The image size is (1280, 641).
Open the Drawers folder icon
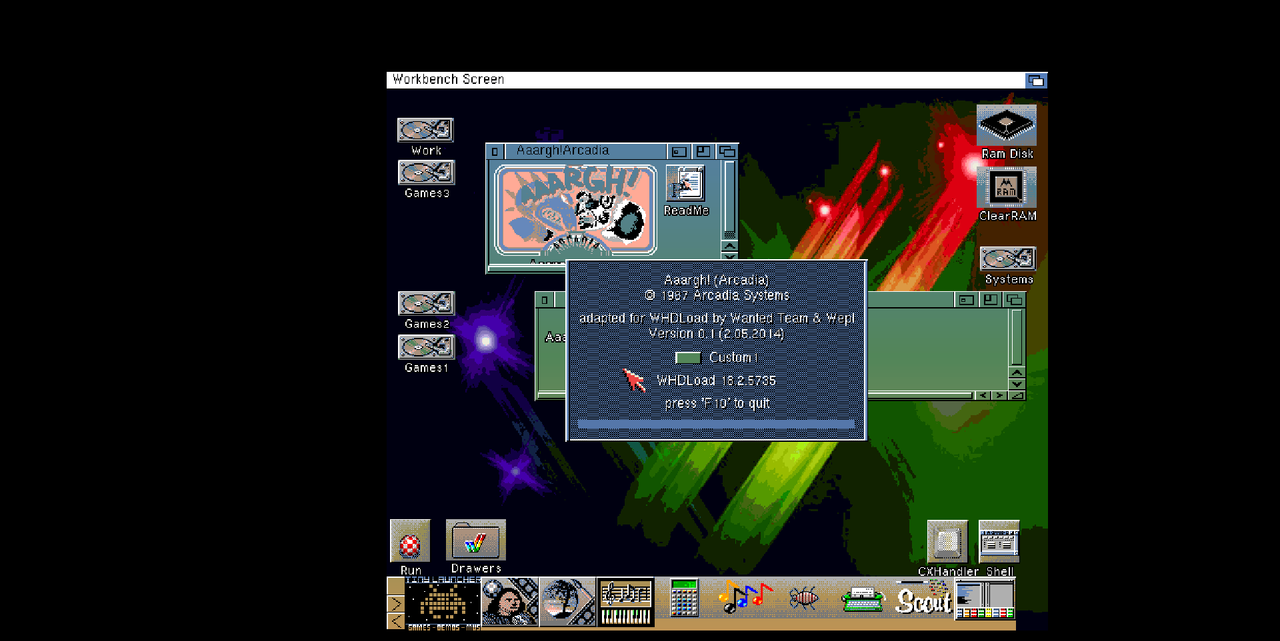(x=476, y=540)
